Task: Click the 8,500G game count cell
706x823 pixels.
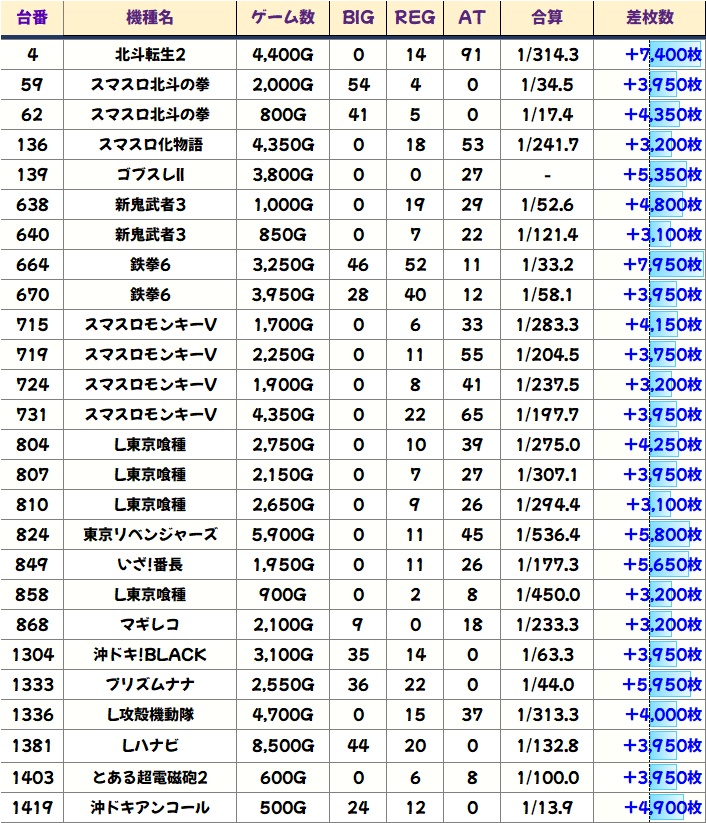Action: point(283,745)
